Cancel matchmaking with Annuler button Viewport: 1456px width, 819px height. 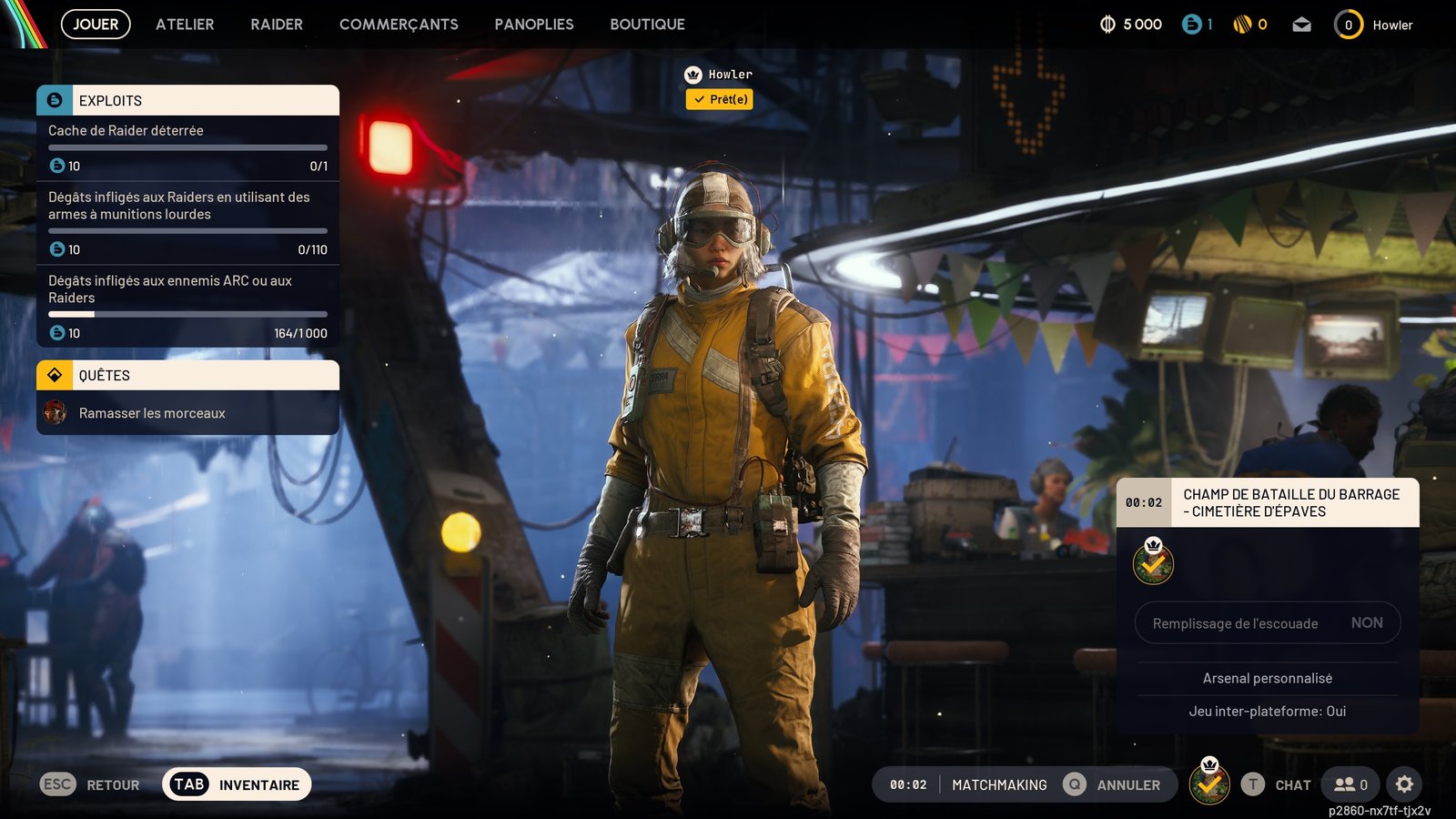click(x=1113, y=784)
